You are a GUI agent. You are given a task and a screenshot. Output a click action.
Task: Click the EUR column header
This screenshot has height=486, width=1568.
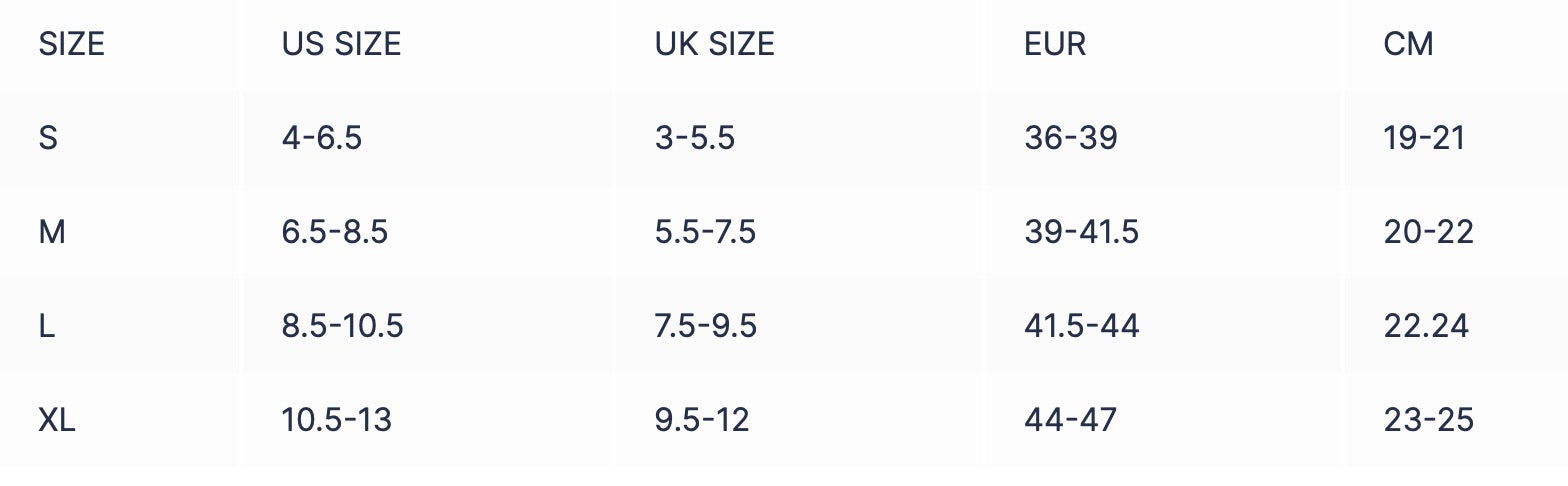point(1054,45)
